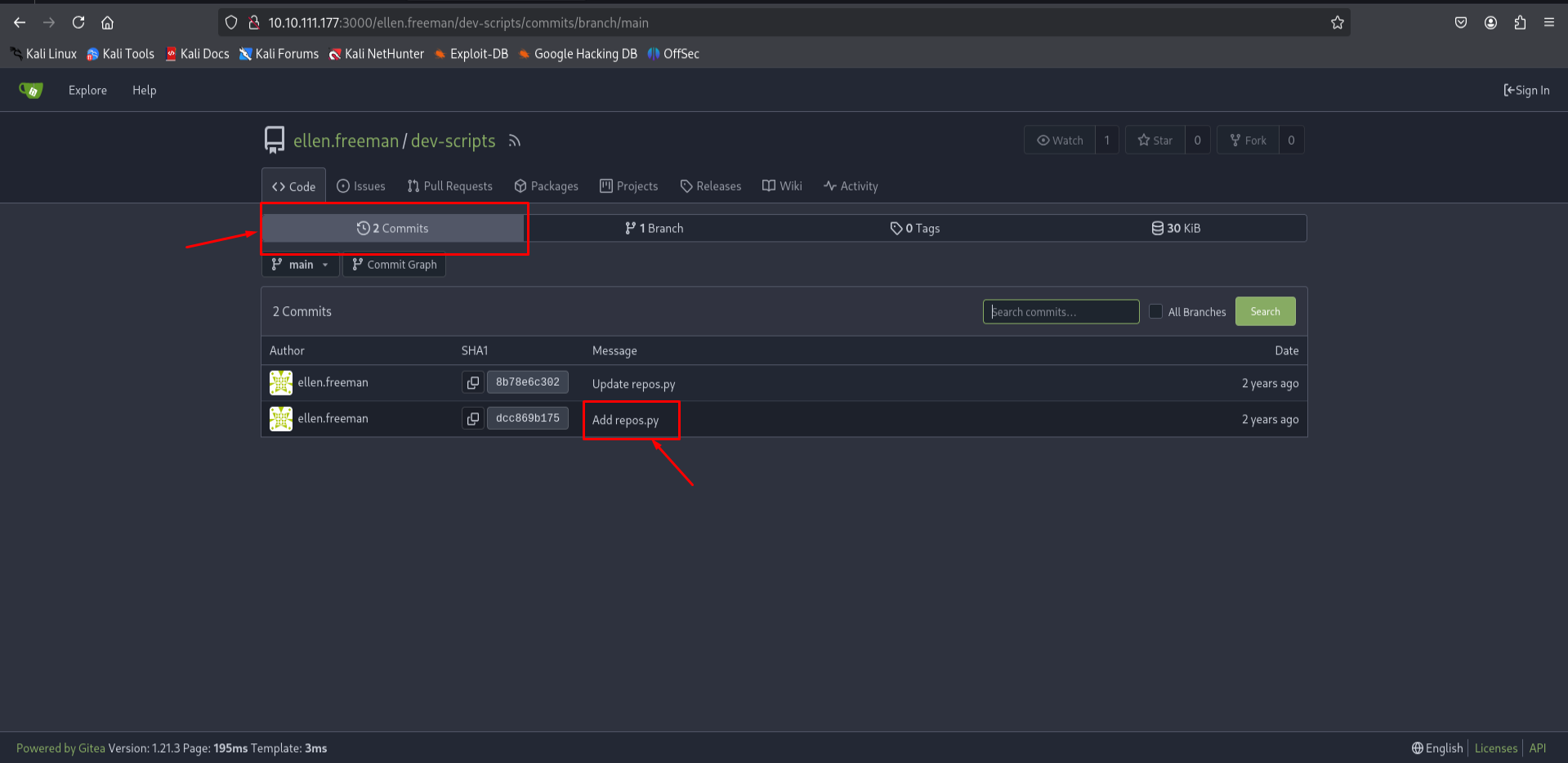The image size is (1568, 763).
Task: Open the Pocket save icon
Action: (1461, 23)
